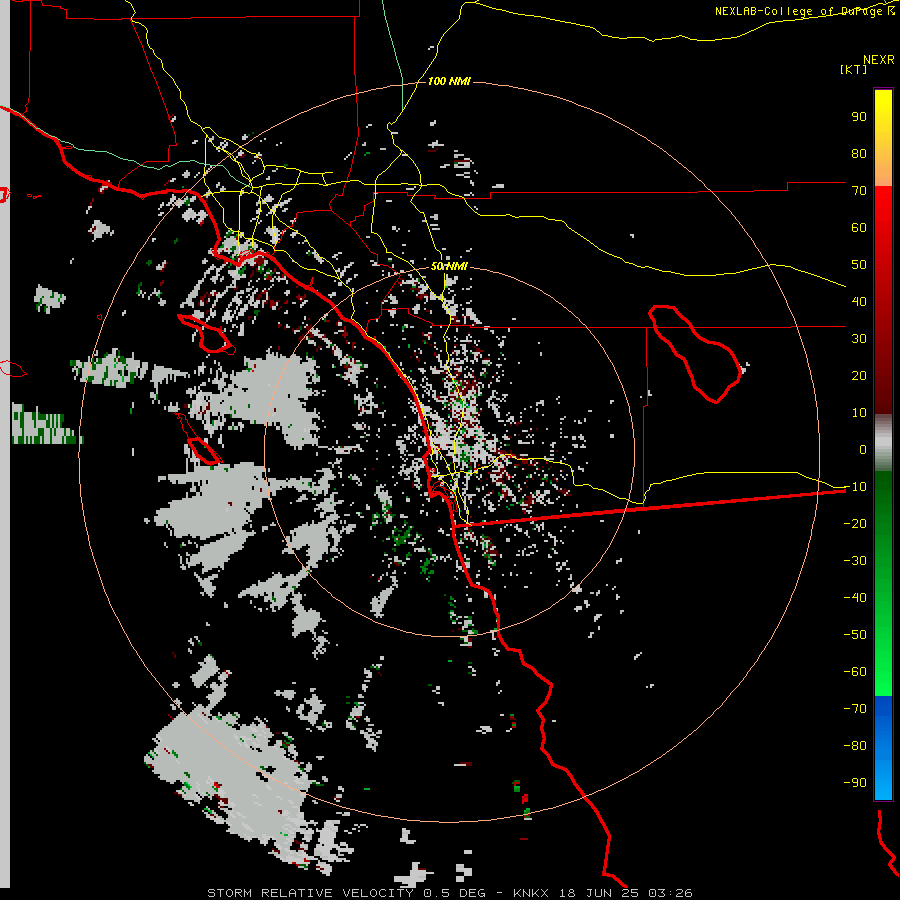Click the -40 value on velocity scale
Viewport: 900px width, 900px height.
pyautogui.click(x=855, y=598)
